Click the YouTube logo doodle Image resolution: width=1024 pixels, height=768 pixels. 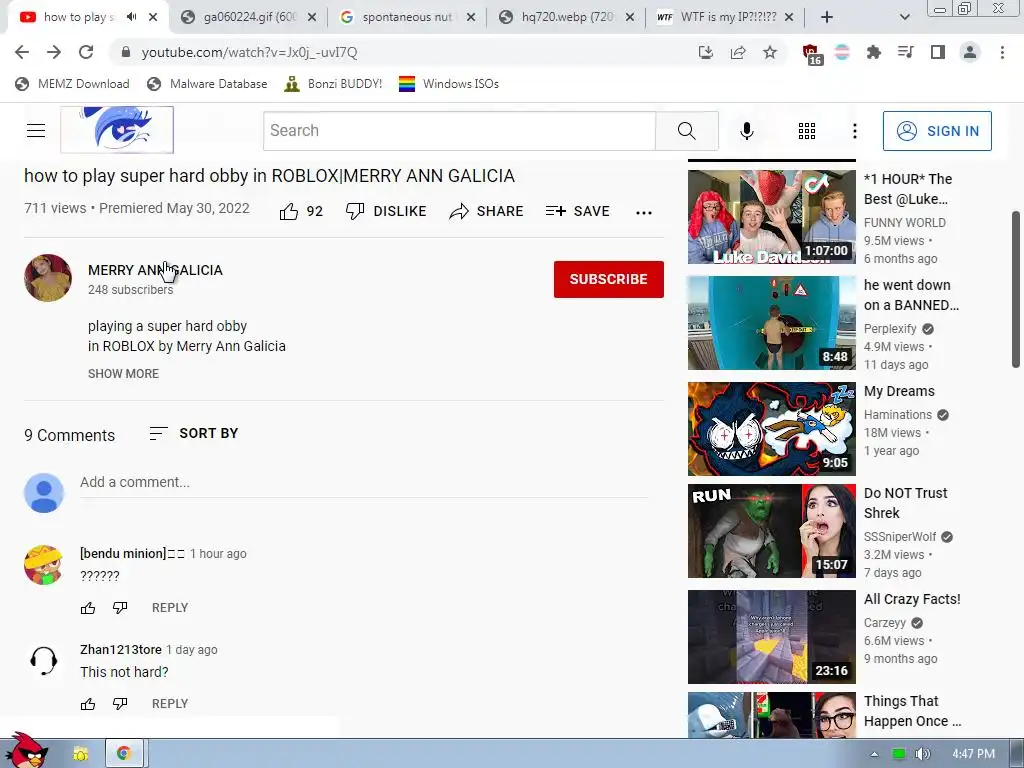pyautogui.click(x=117, y=130)
